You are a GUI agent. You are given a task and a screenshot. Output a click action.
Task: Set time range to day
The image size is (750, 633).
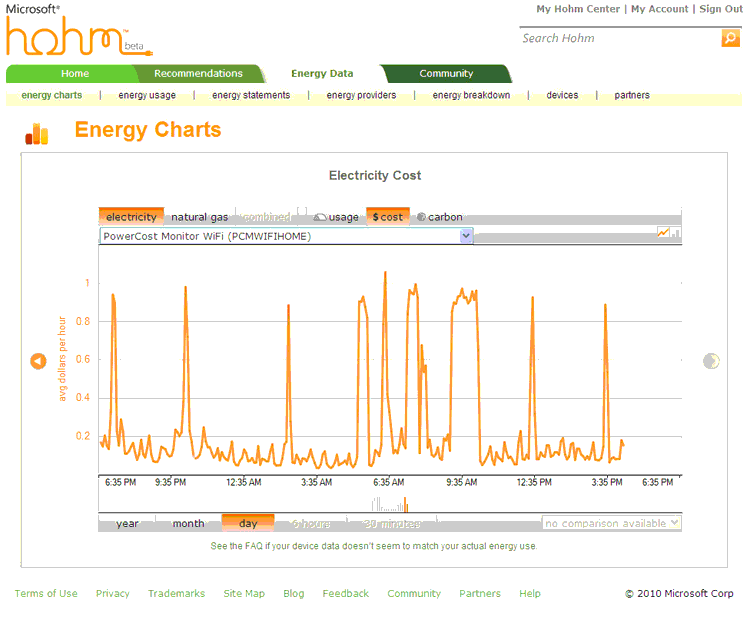tap(248, 523)
